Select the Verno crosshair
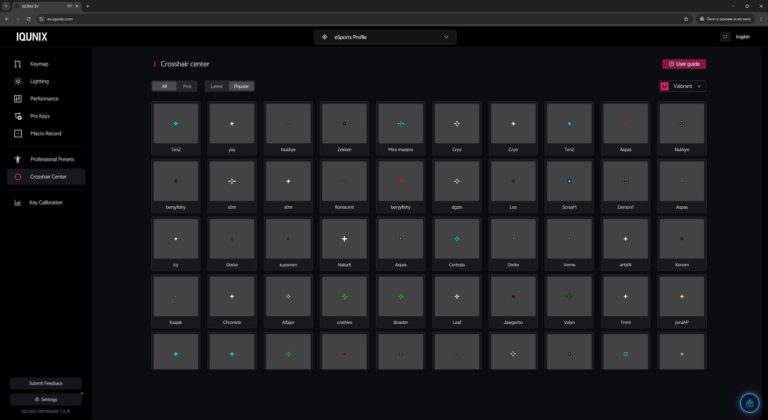This screenshot has height=420, width=768. (569, 244)
